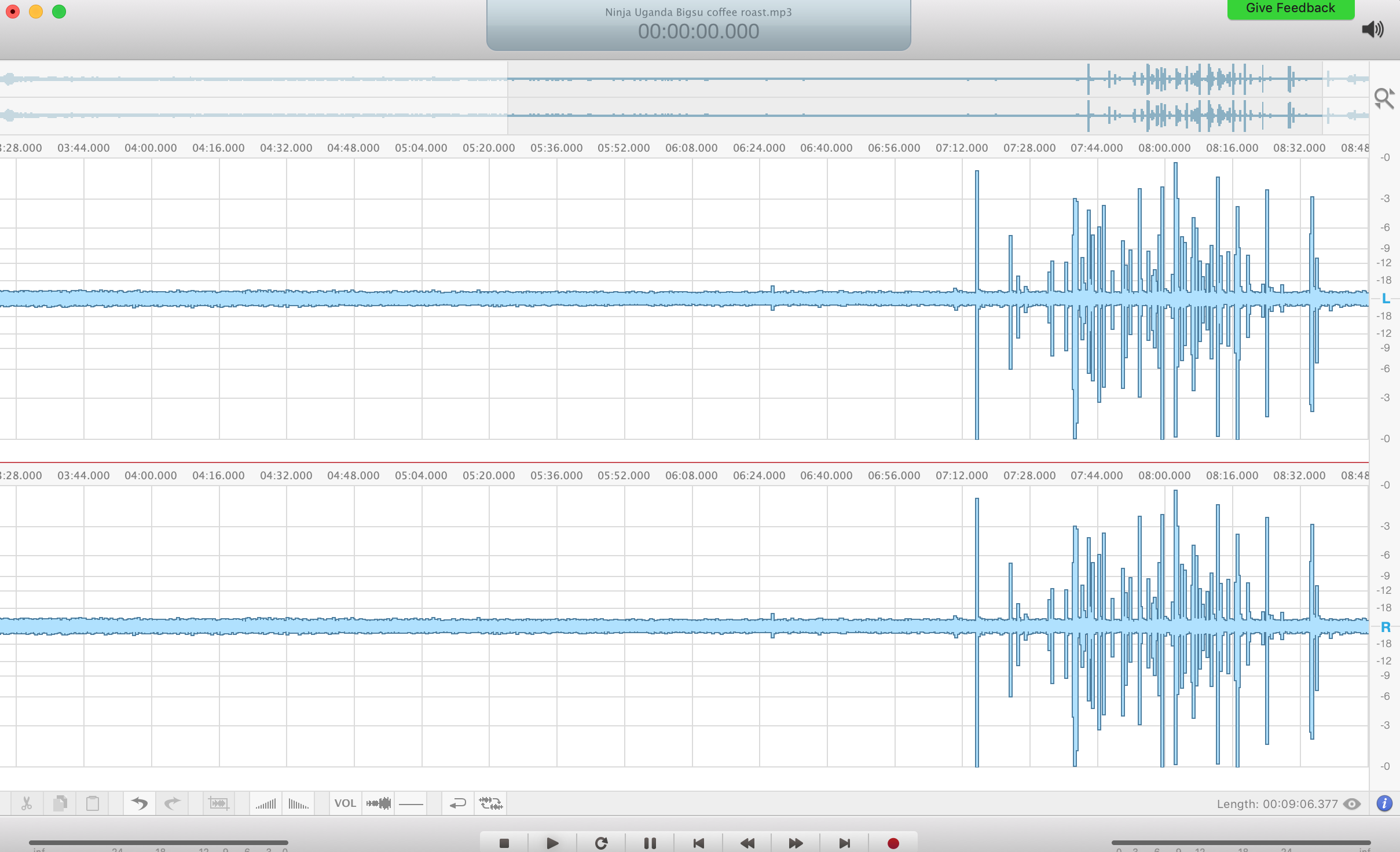Click the Silence flat line icon
The height and width of the screenshot is (852, 1400).
[411, 803]
